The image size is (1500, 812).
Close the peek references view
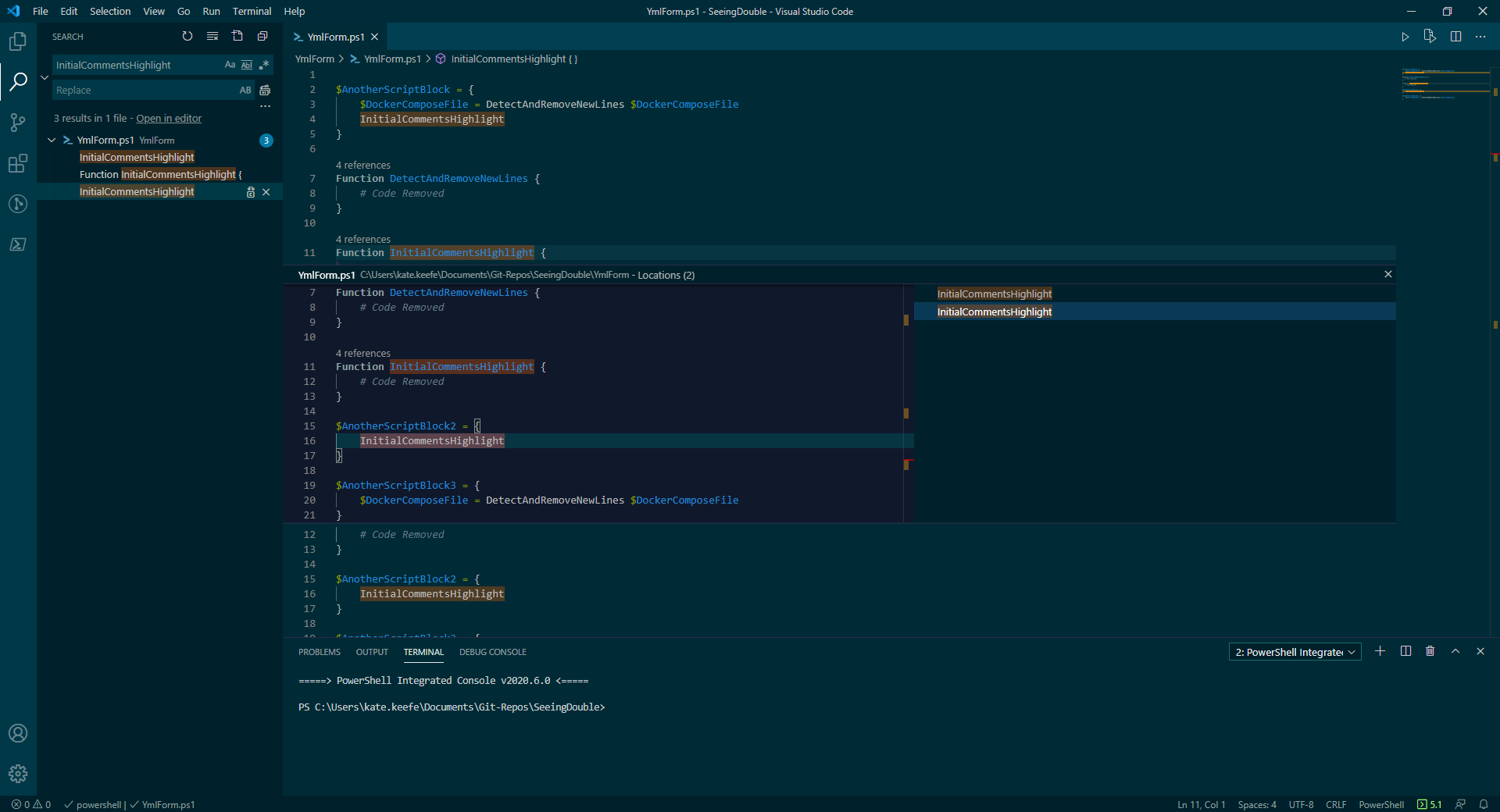point(1388,274)
